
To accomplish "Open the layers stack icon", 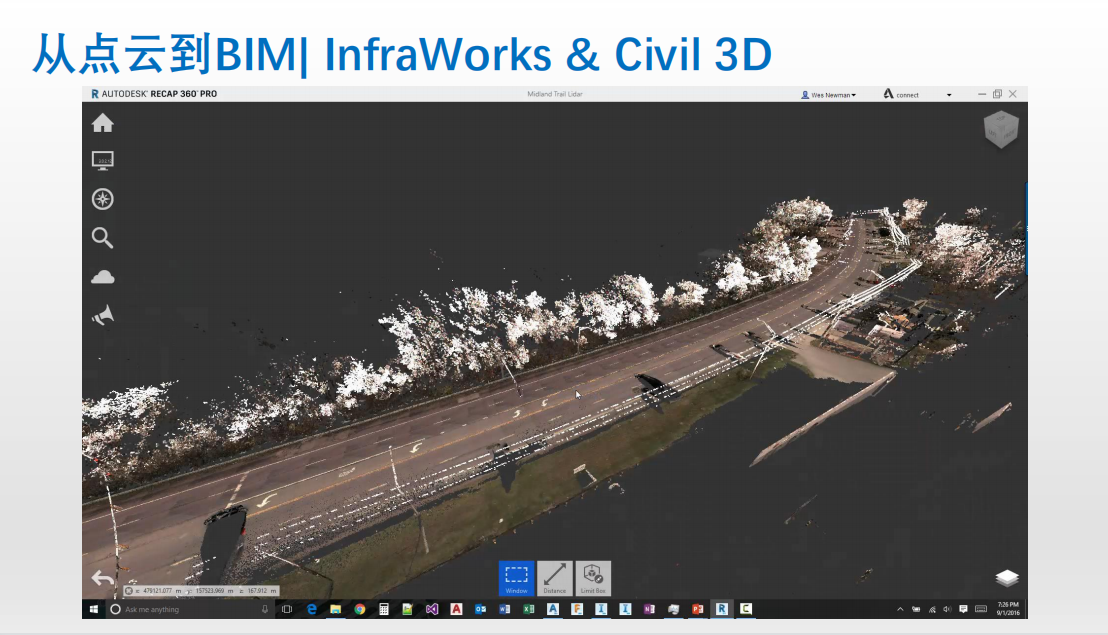I will coord(1007,578).
